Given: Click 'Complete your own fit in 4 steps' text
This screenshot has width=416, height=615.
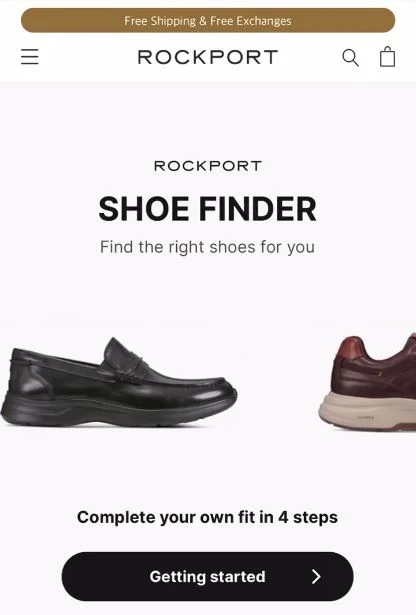Looking at the screenshot, I should click(x=207, y=517).
